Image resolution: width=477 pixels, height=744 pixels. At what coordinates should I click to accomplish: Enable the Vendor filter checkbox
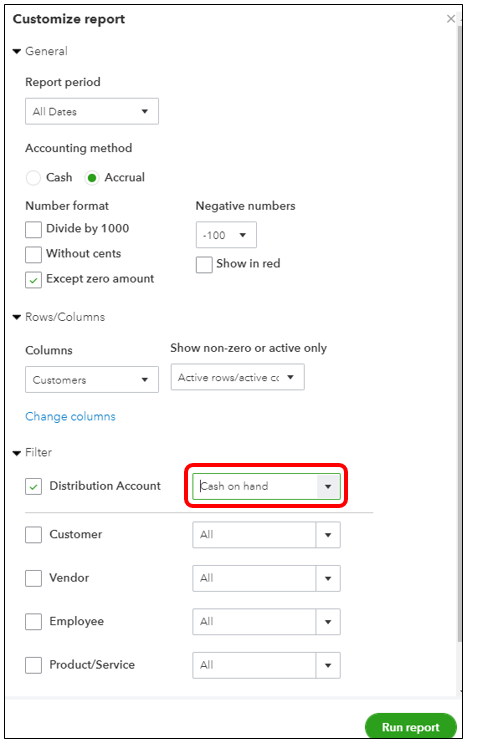point(33,578)
